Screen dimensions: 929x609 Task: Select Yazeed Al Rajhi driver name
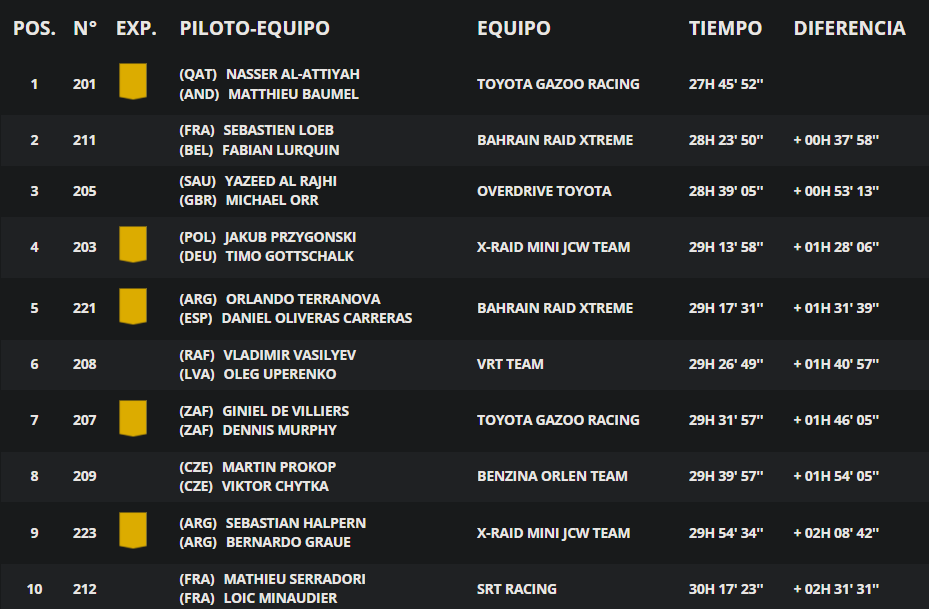tap(281, 181)
